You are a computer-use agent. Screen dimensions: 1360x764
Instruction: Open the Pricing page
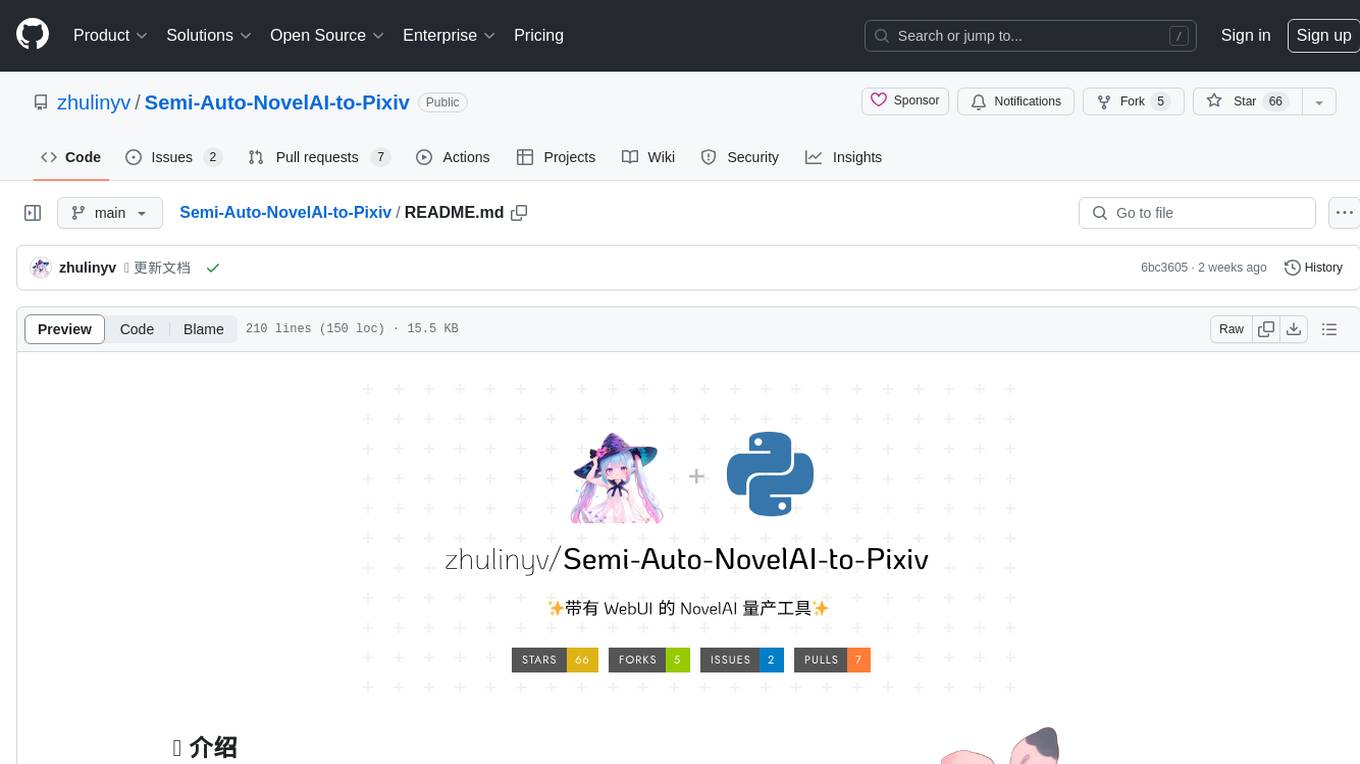click(x=539, y=35)
